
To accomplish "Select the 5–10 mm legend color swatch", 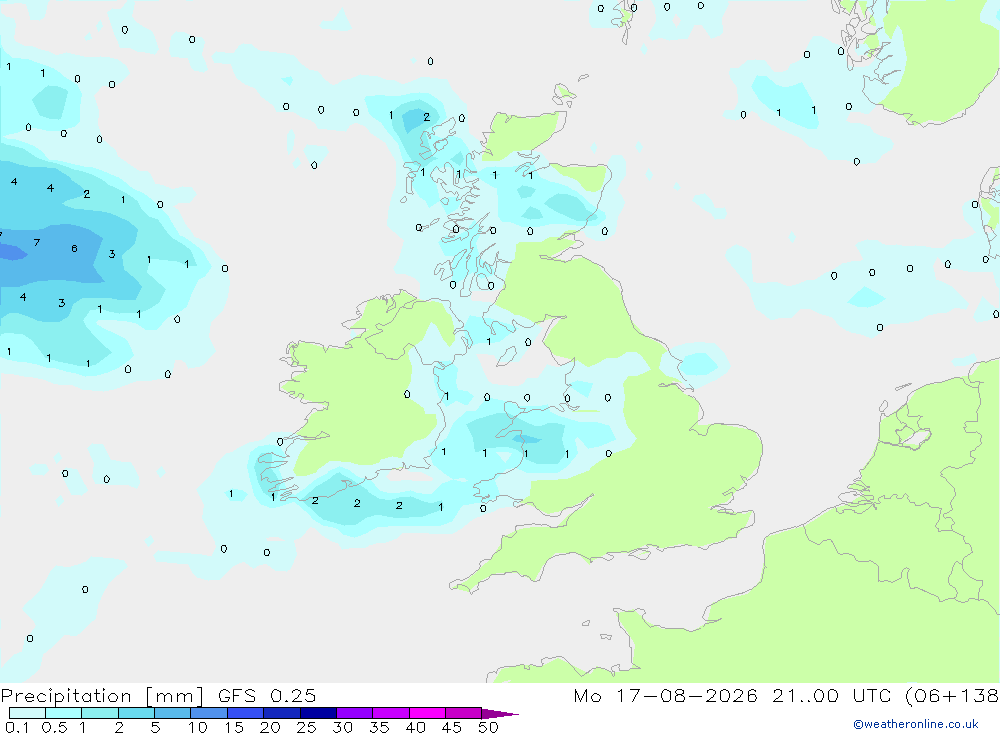I will [x=172, y=713].
